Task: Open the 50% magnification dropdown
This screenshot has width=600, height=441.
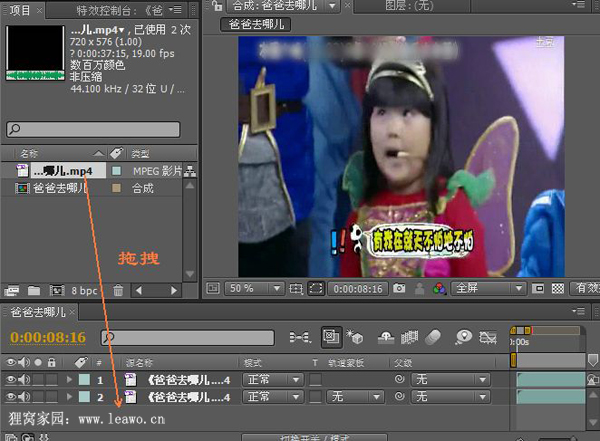Action: (251, 288)
